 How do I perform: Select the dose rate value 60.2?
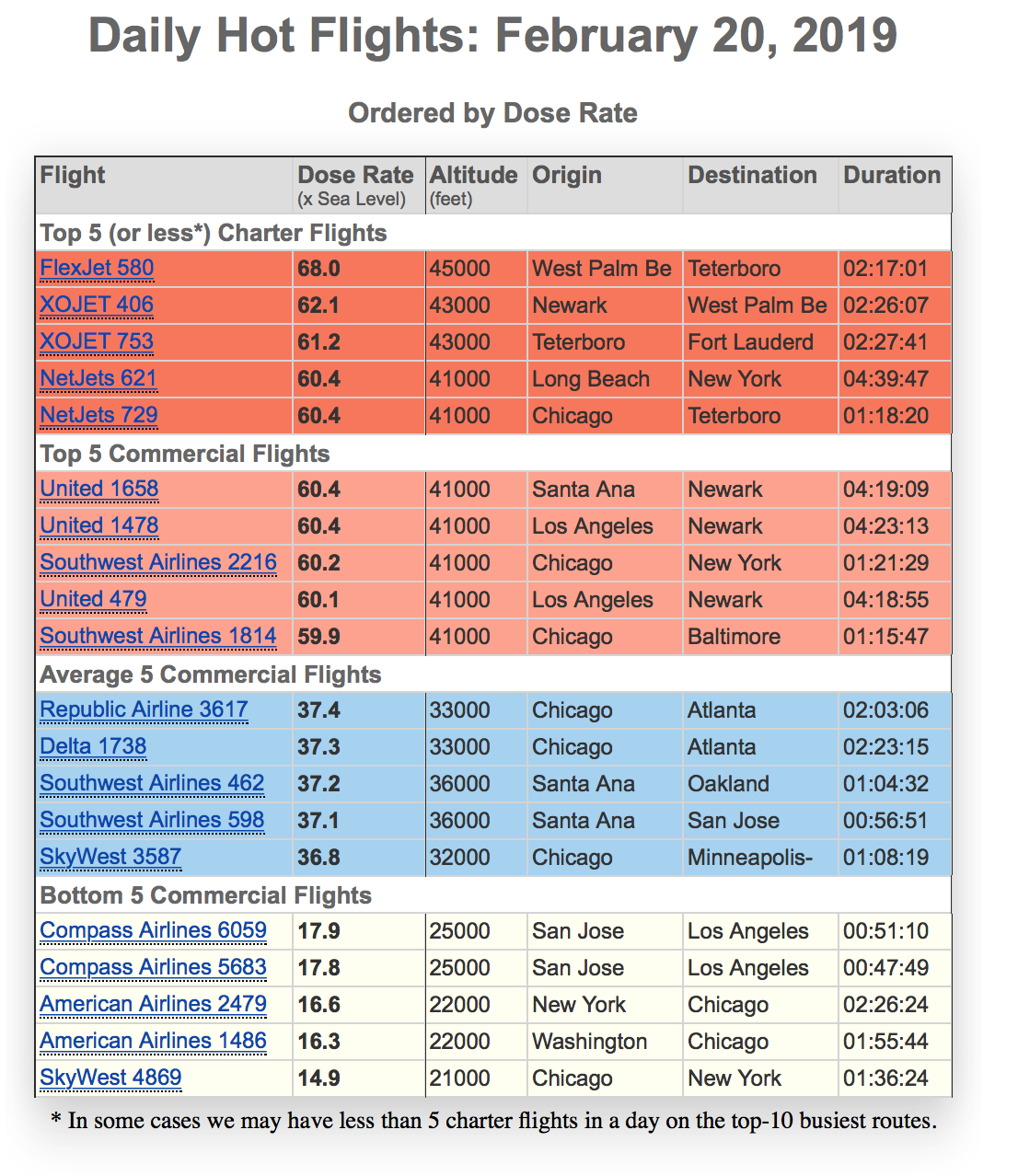(x=318, y=563)
